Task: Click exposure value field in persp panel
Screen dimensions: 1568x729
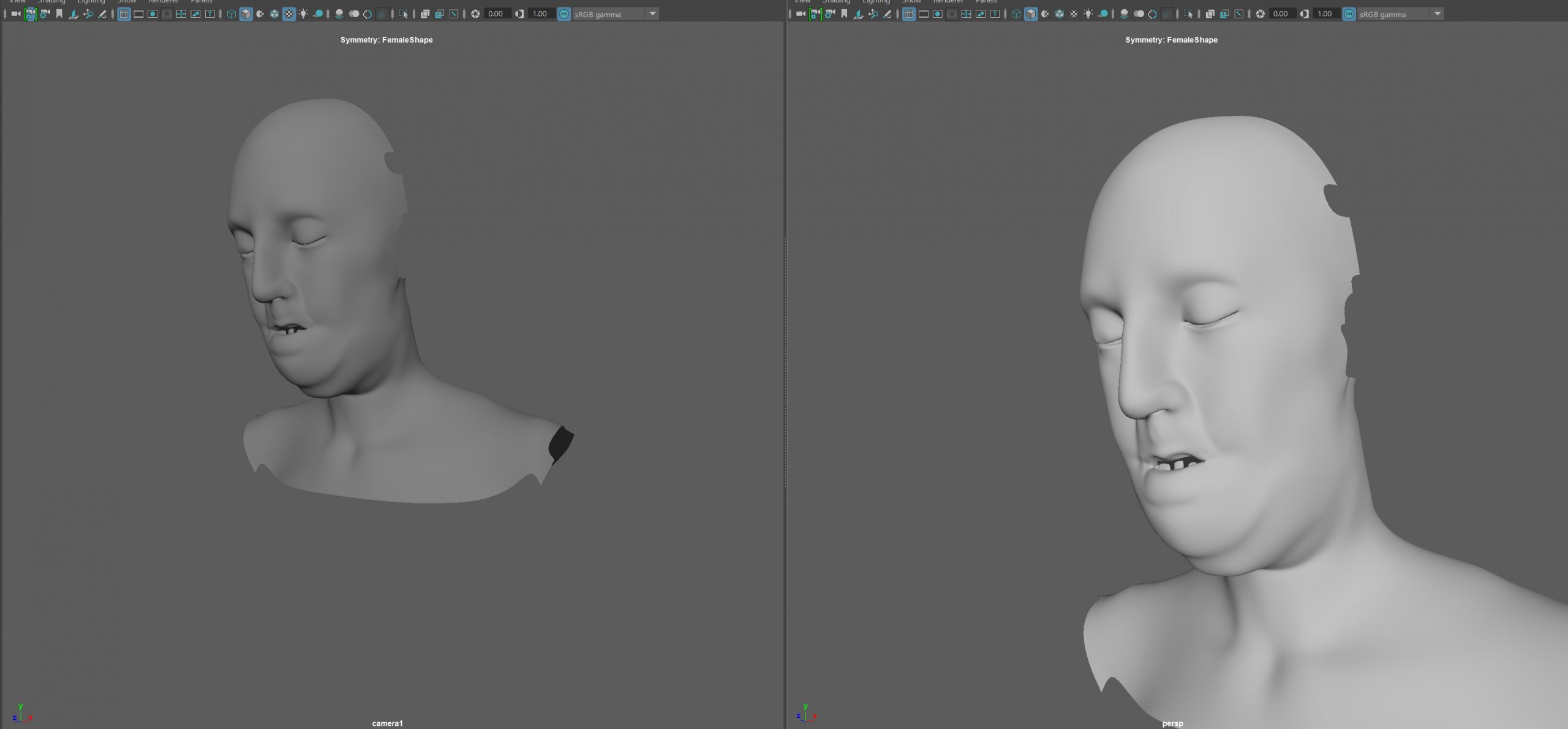Action: pos(1281,13)
